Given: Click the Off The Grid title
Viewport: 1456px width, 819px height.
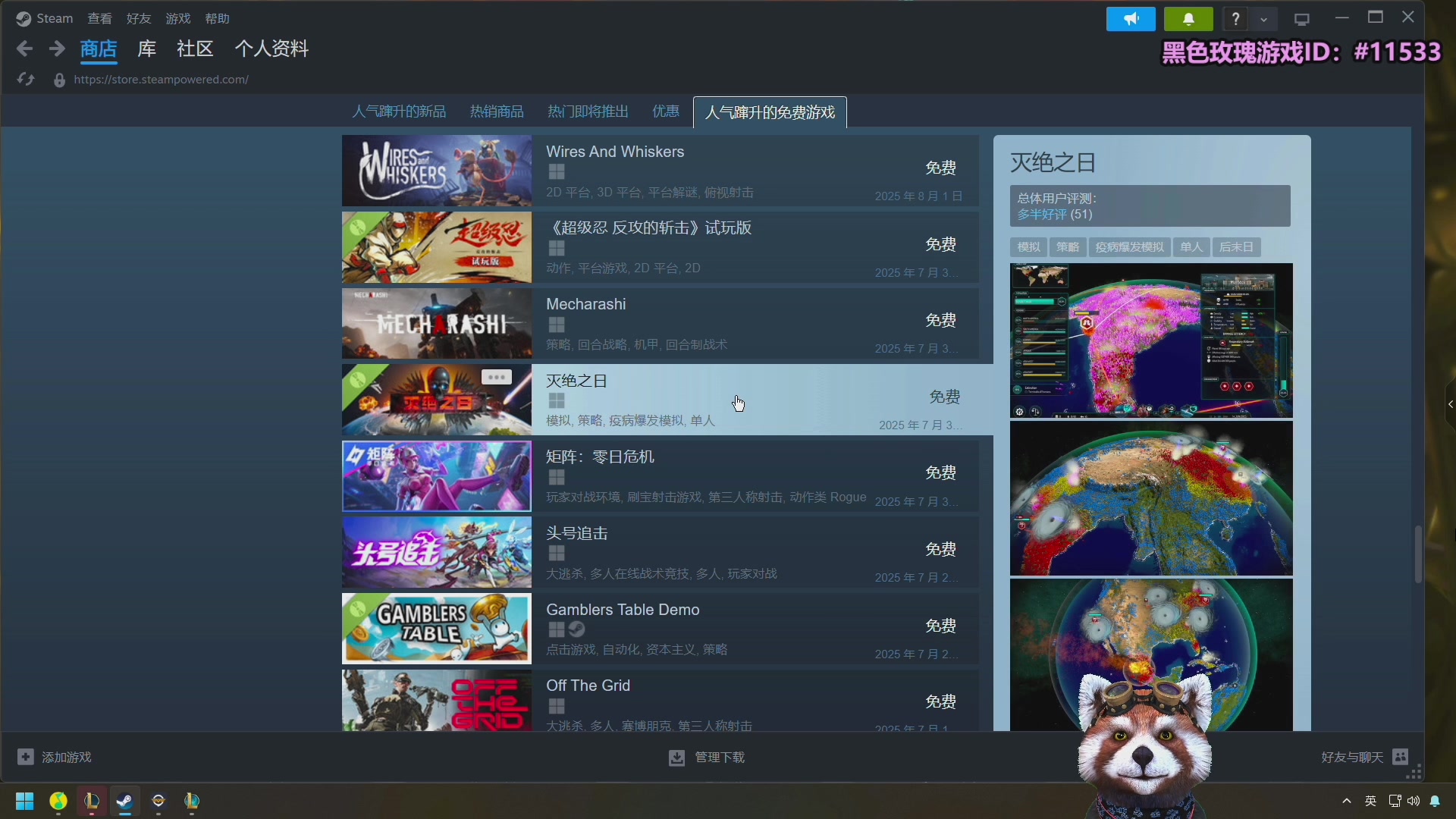Looking at the screenshot, I should coord(588,686).
